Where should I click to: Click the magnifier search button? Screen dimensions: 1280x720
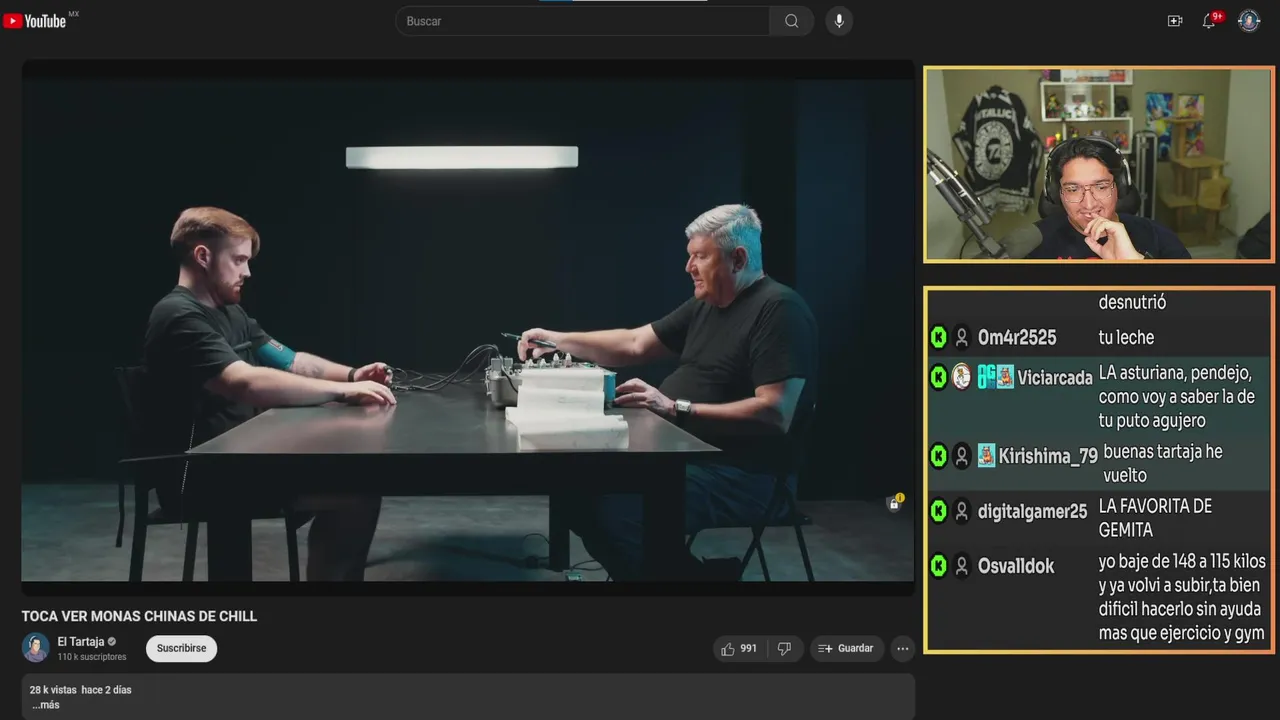(x=792, y=21)
